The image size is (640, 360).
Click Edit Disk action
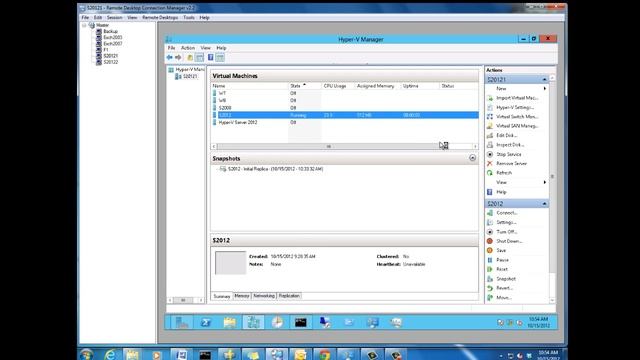506,136
